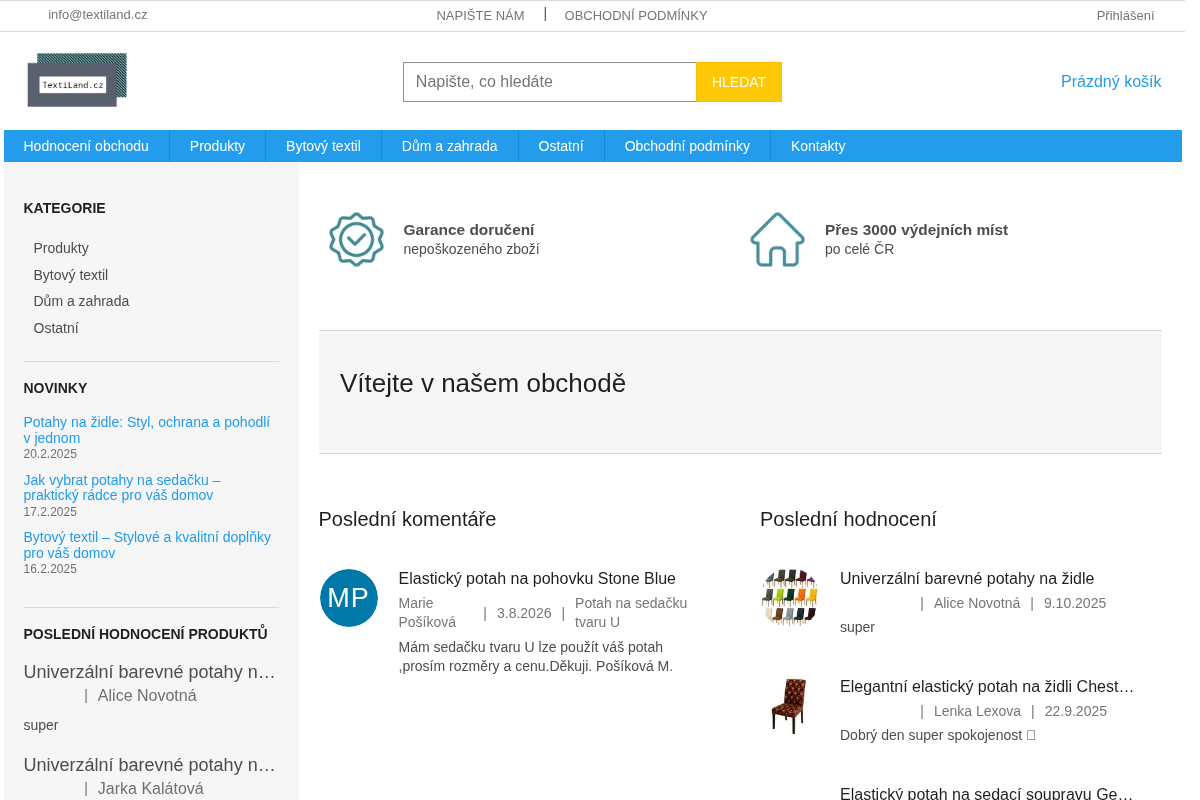
Task: Open the comment 'Elastický potah na pohovku Stone Blue'
Action: [537, 578]
